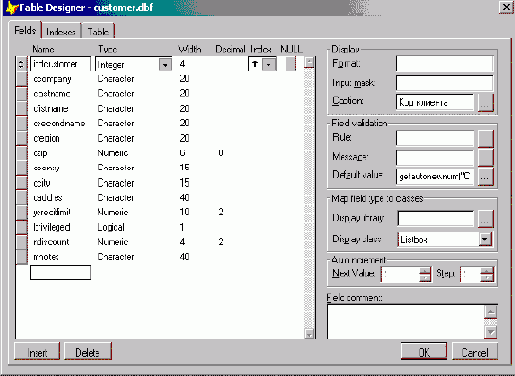Select the mnotes field name
The width and height of the screenshot is (515, 376).
pos(46,257)
